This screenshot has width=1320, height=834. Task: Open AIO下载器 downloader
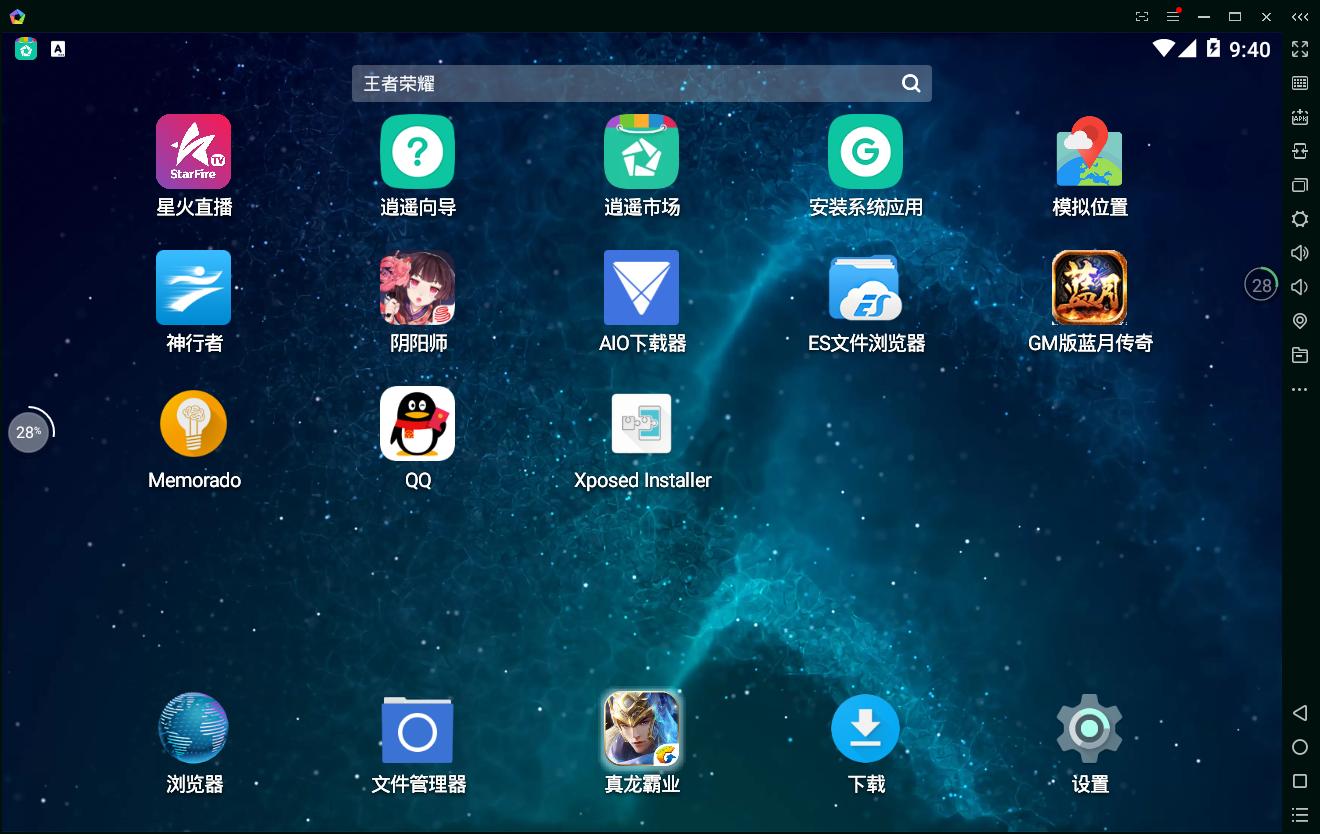coord(642,288)
